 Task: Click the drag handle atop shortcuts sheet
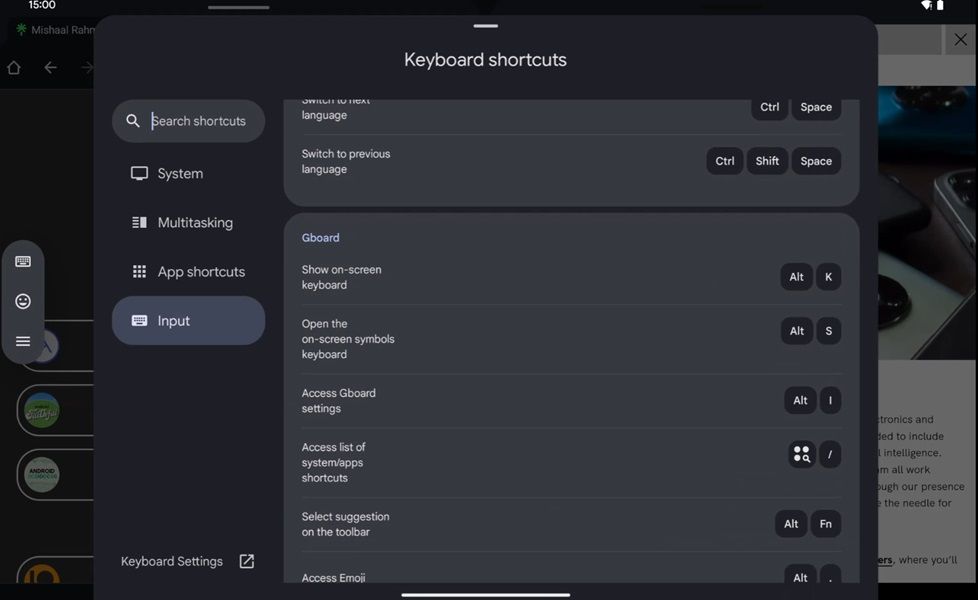[485, 26]
